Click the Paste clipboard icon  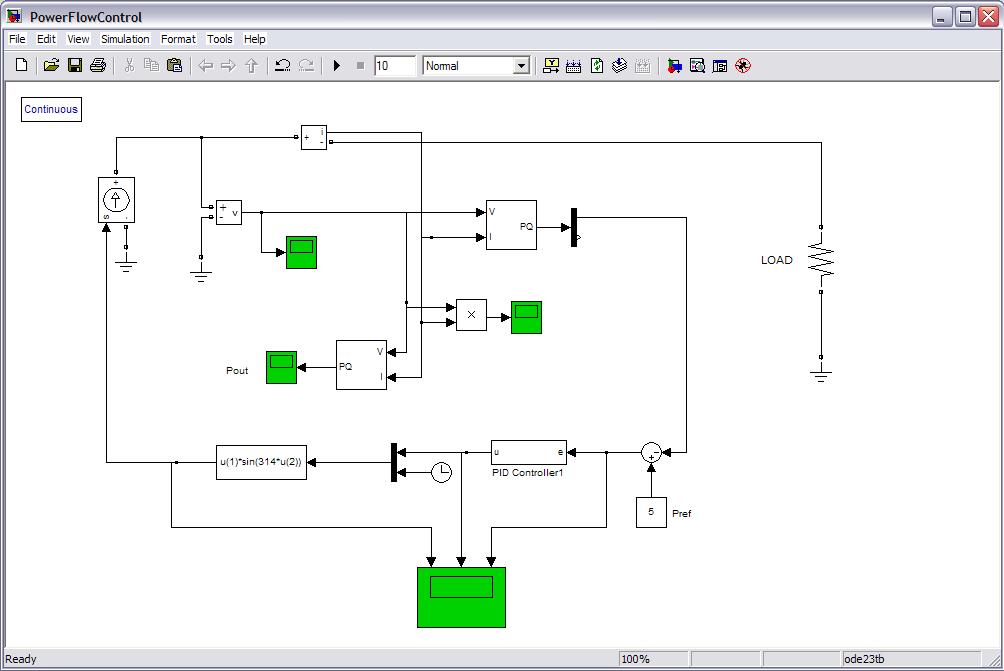click(175, 66)
